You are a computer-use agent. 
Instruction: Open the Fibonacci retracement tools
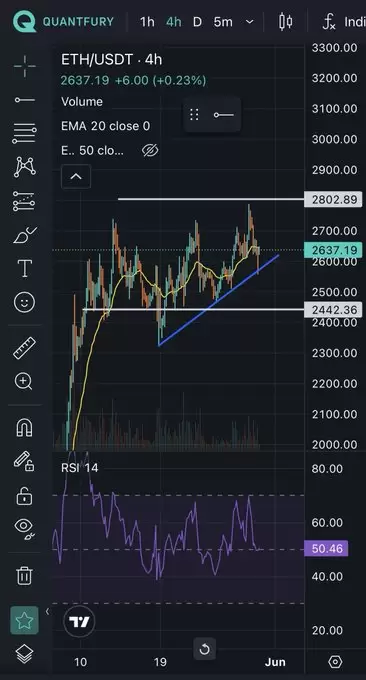(25, 134)
